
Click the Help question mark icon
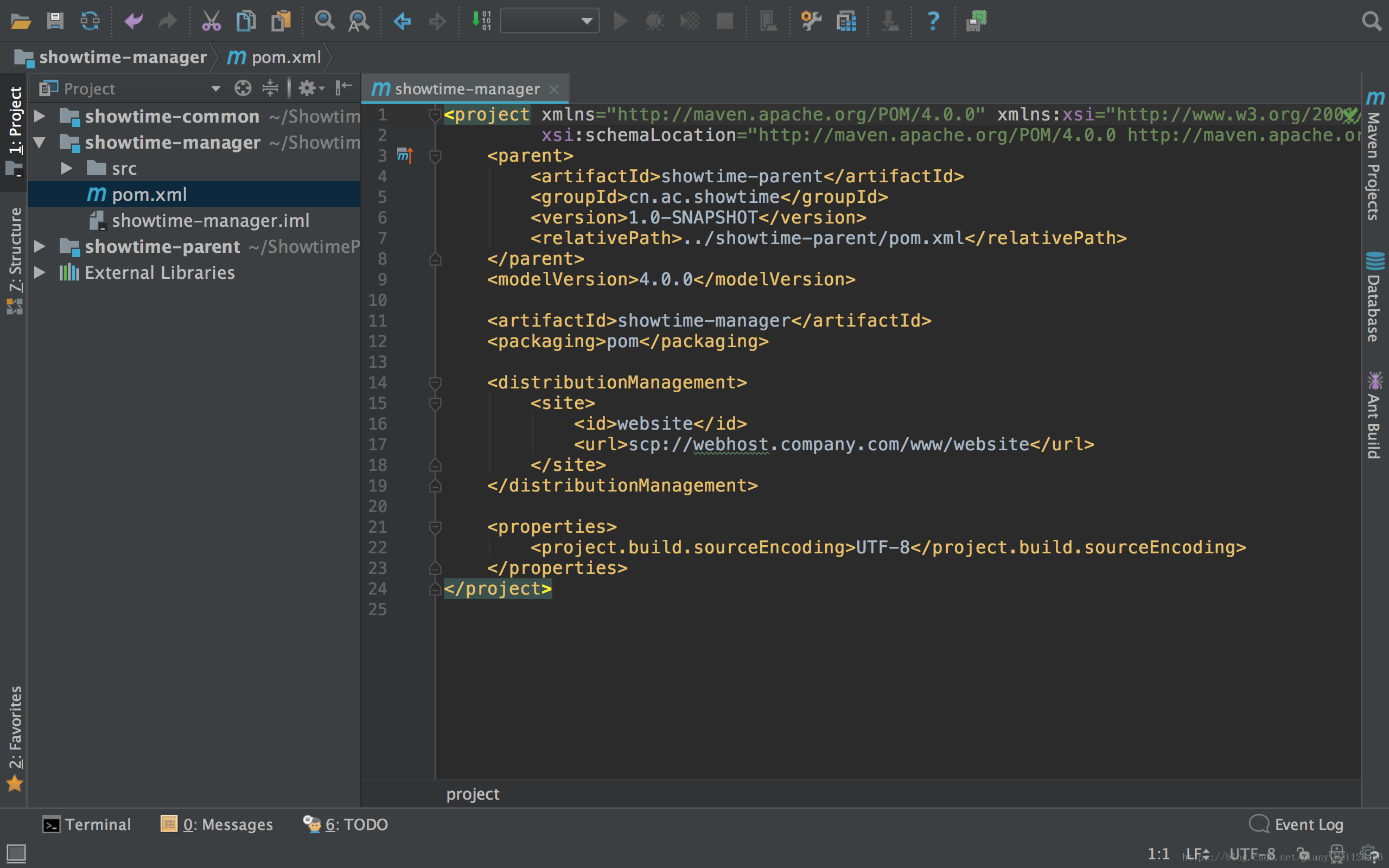coord(933,22)
